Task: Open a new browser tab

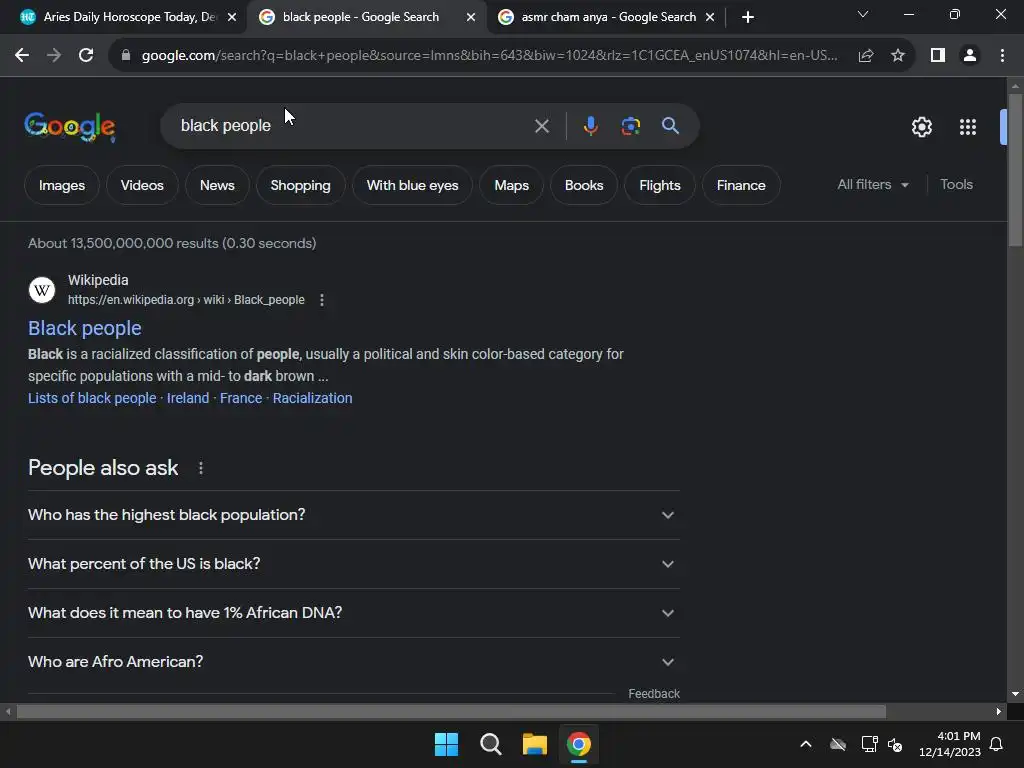Action: click(748, 17)
